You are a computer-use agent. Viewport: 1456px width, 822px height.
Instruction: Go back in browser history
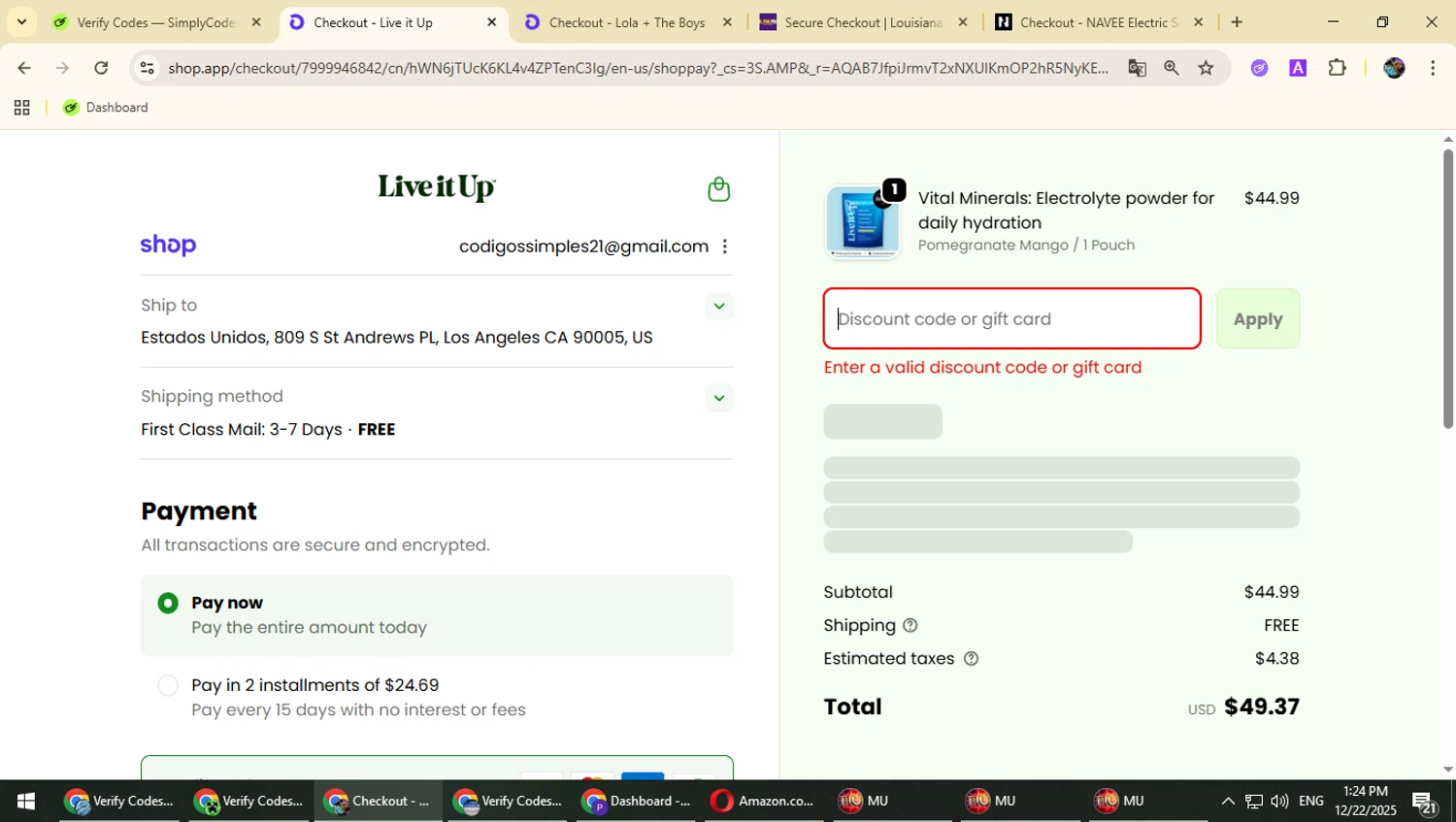pos(24,68)
